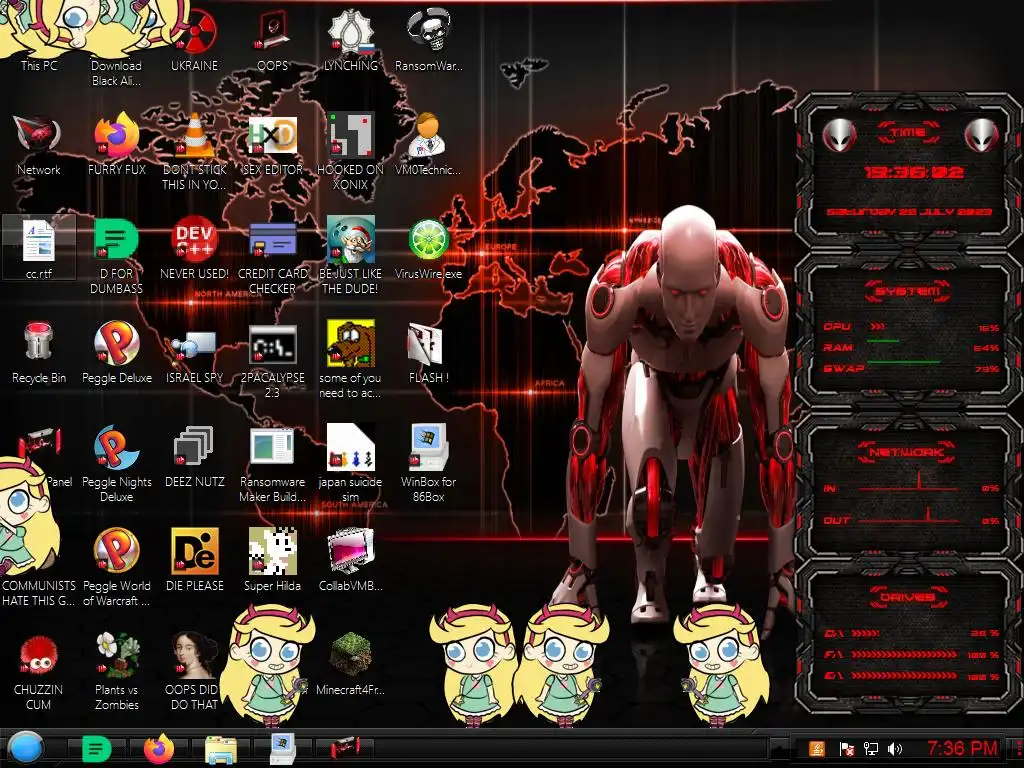
Task: Open File Explorer from the taskbar
Action: click(221, 749)
